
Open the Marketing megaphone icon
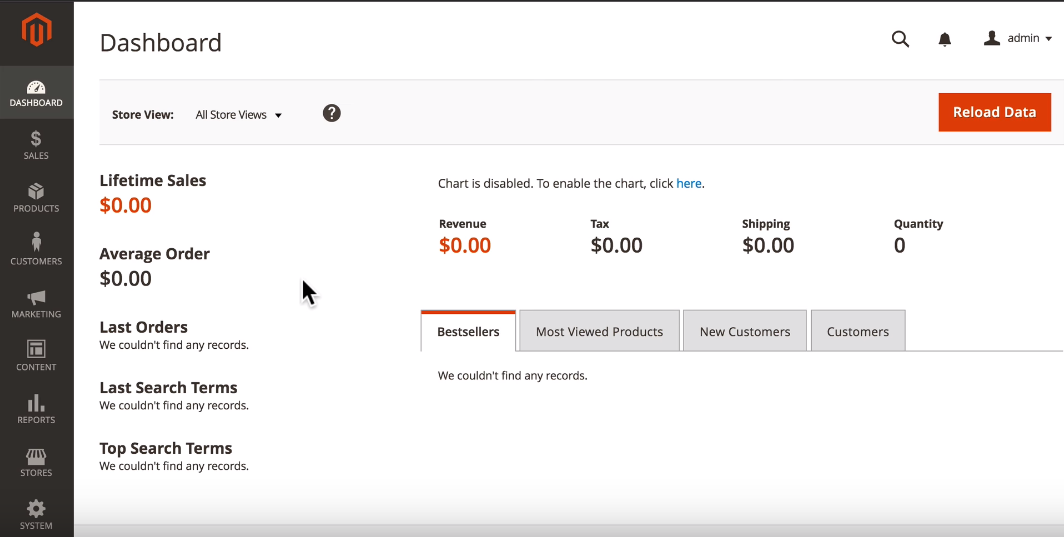click(x=36, y=298)
